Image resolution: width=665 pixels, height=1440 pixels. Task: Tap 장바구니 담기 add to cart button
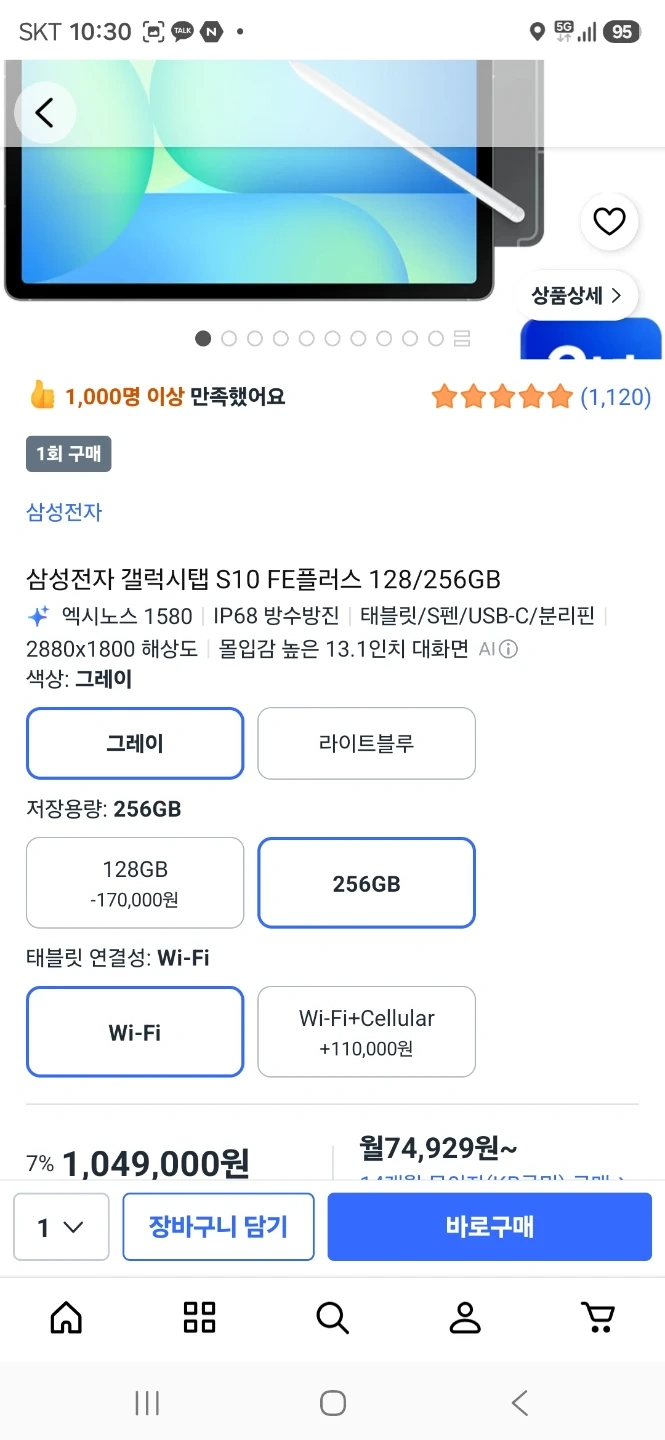(218, 1227)
